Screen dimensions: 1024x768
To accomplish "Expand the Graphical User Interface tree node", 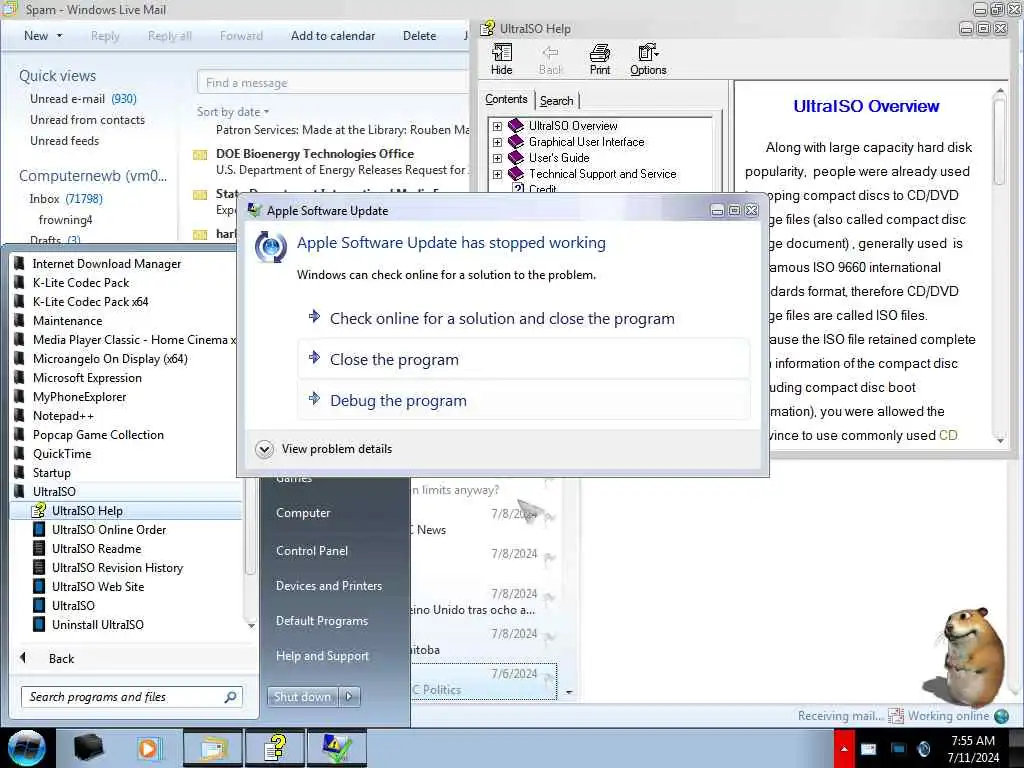I will (x=497, y=142).
